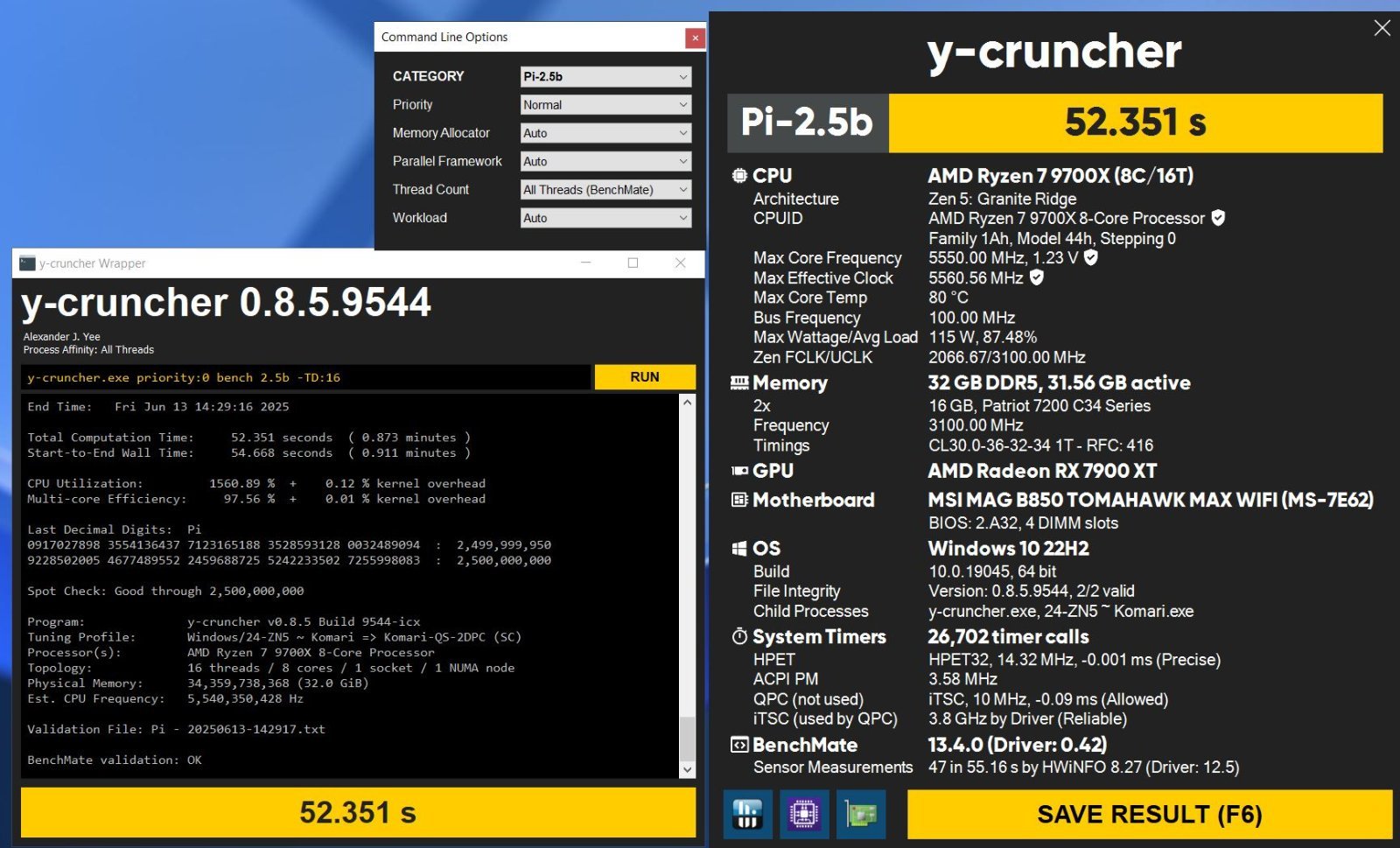Click shield icon beside Max Core Frequency value
Viewport: 1400px width, 848px height.
click(1090, 257)
